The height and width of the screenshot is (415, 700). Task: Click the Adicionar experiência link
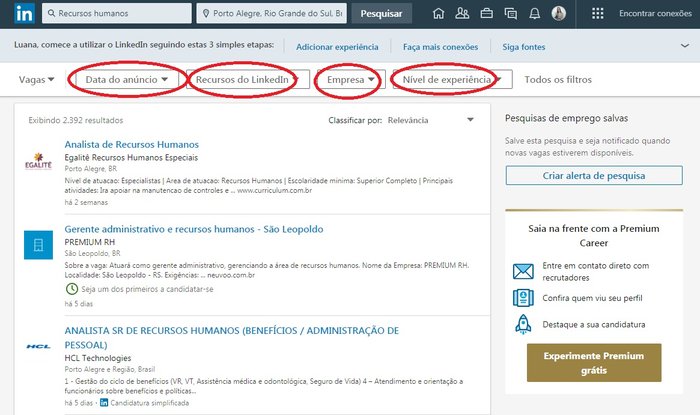point(337,47)
